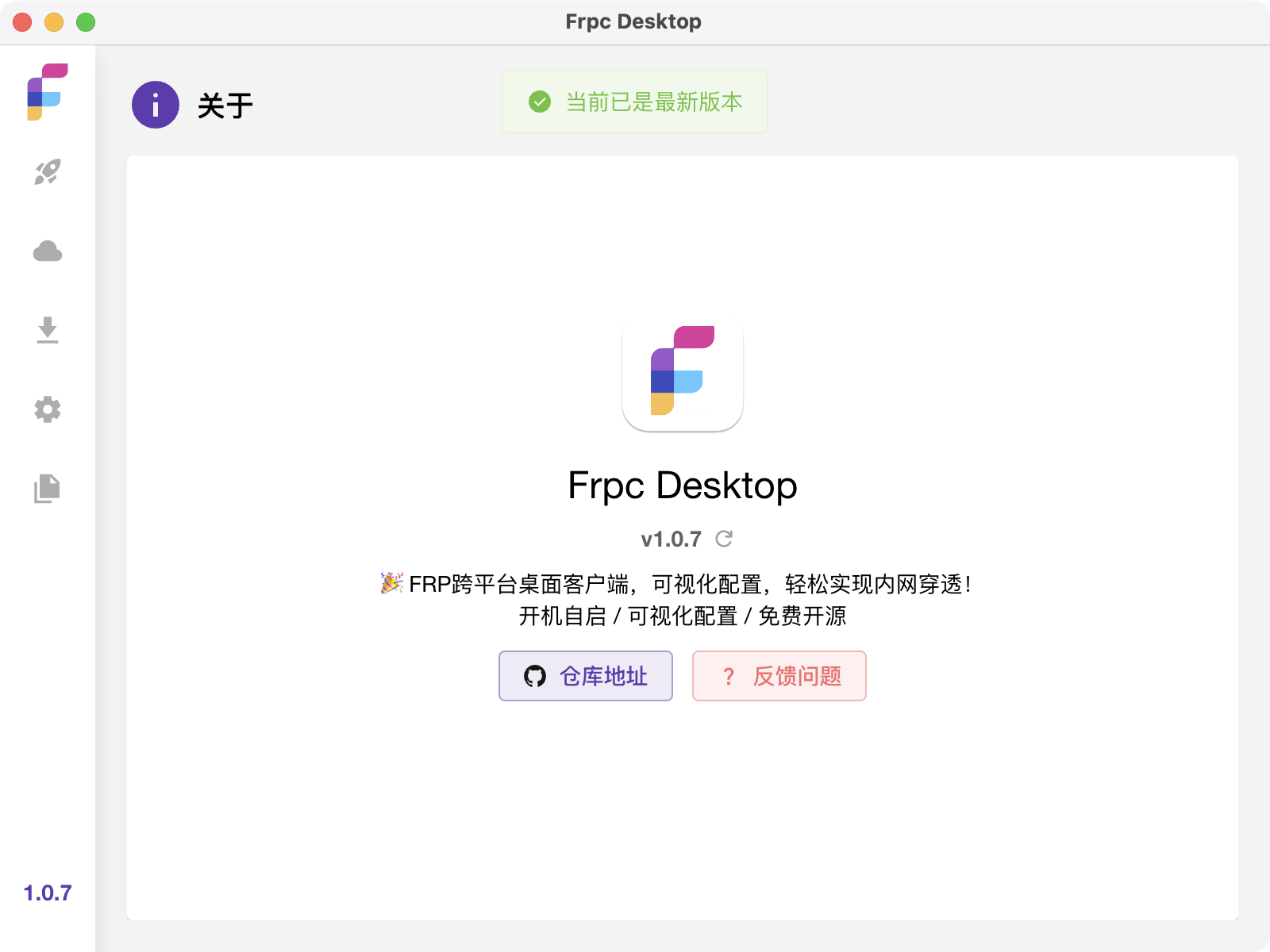
Task: Click the 关于 page heading
Action: [x=225, y=106]
